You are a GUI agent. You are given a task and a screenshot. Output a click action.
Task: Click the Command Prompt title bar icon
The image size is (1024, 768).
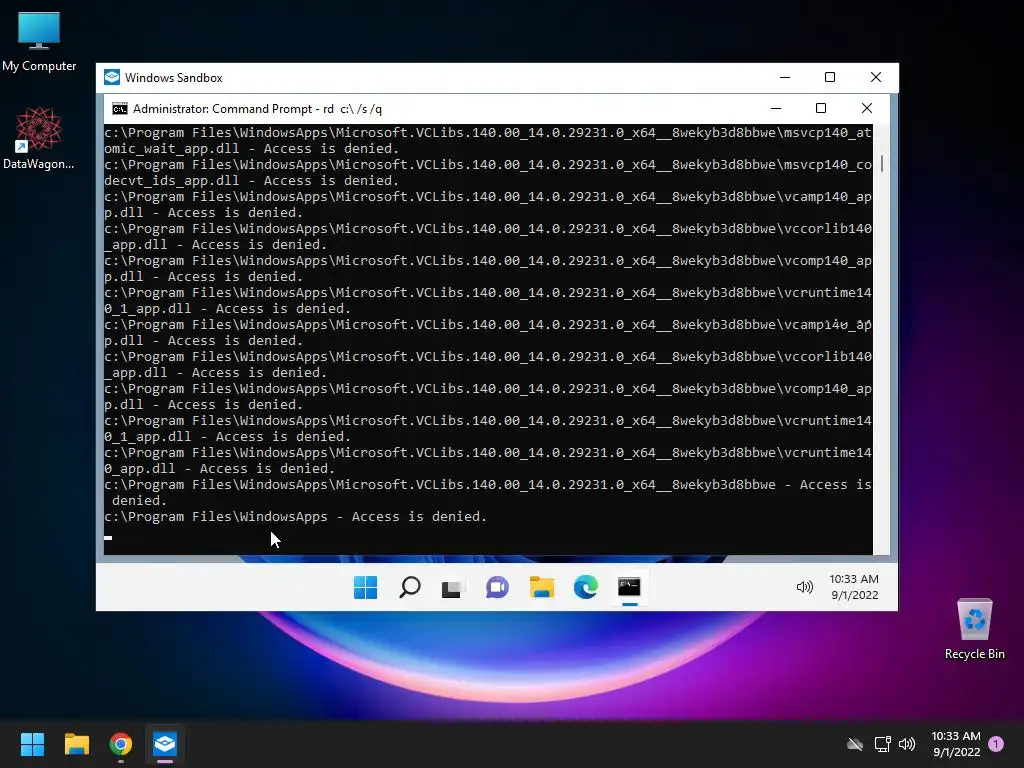point(120,108)
